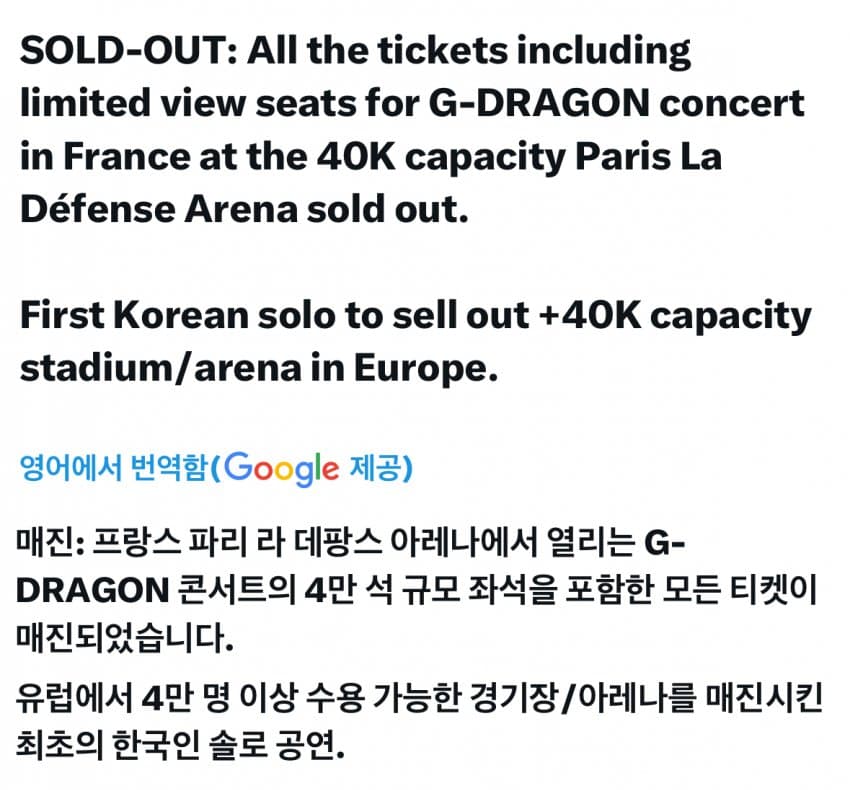Click the "Défense Arena sold out." line
The image size is (850, 790).
[x=243, y=213]
